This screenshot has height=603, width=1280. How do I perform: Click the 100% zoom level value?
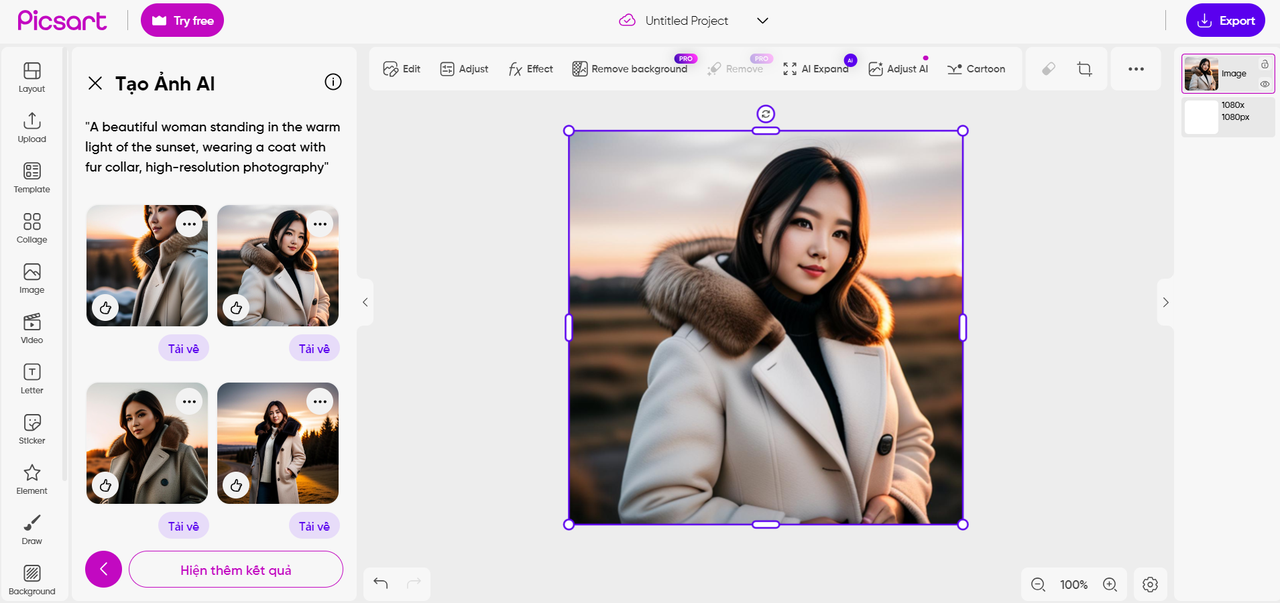tap(1074, 584)
